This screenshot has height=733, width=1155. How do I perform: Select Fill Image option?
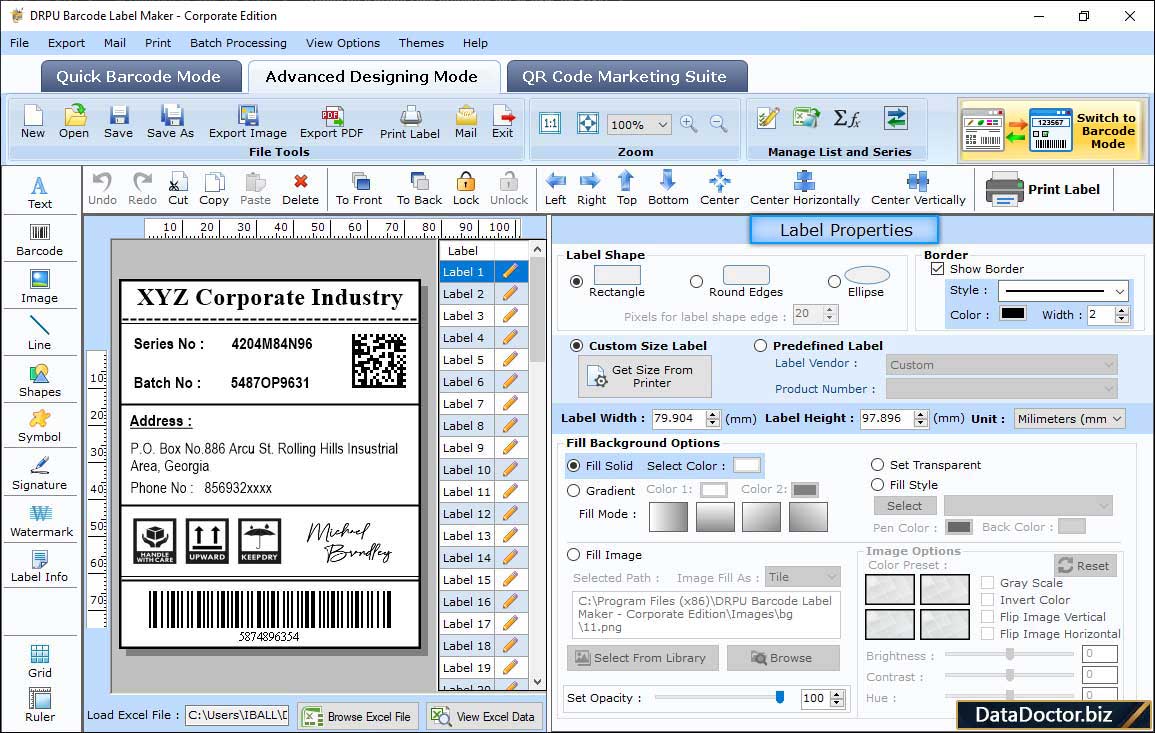coord(573,555)
